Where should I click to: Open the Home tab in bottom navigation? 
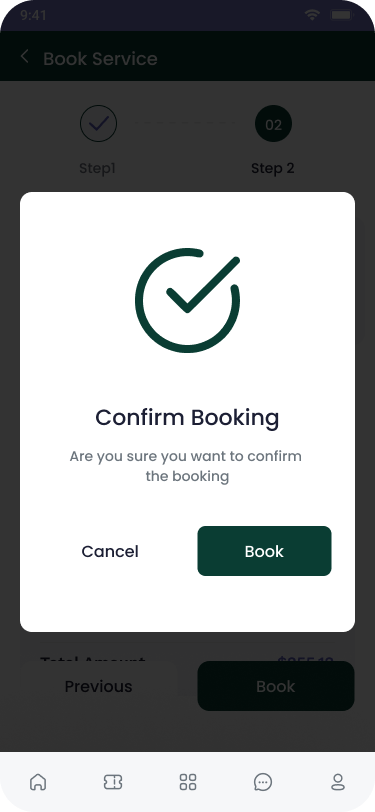38,782
